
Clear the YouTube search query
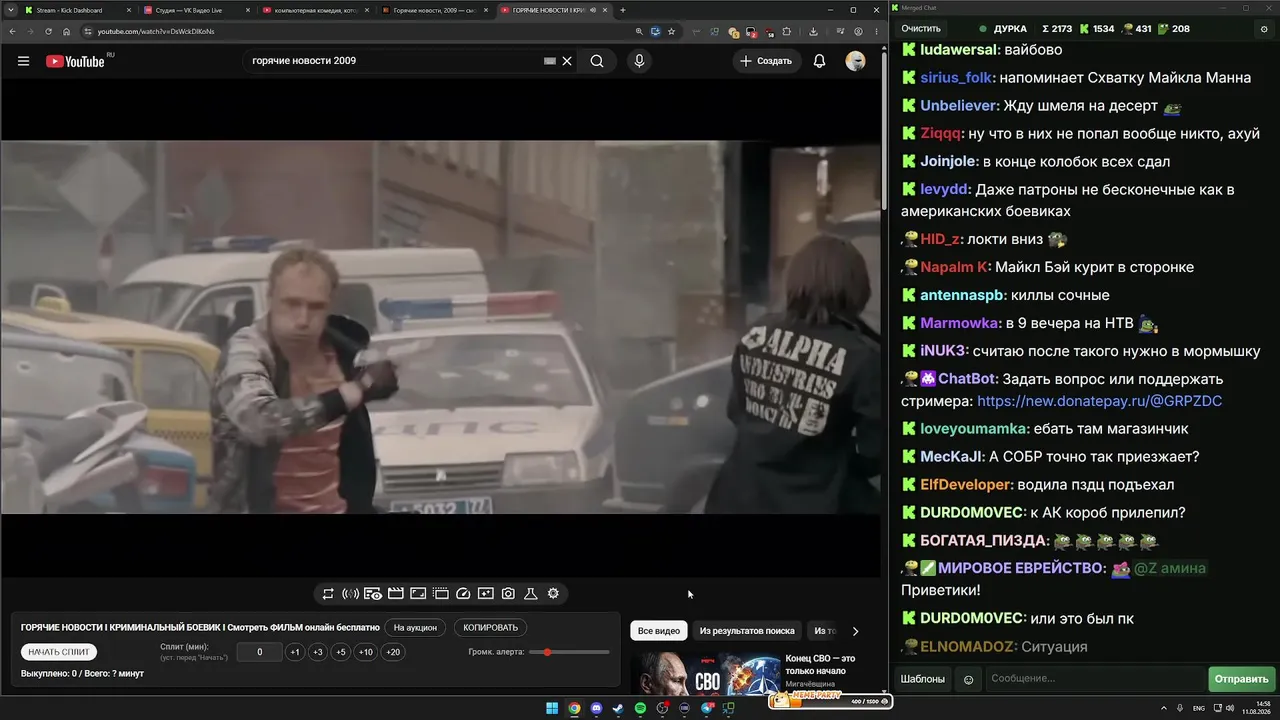point(567,61)
